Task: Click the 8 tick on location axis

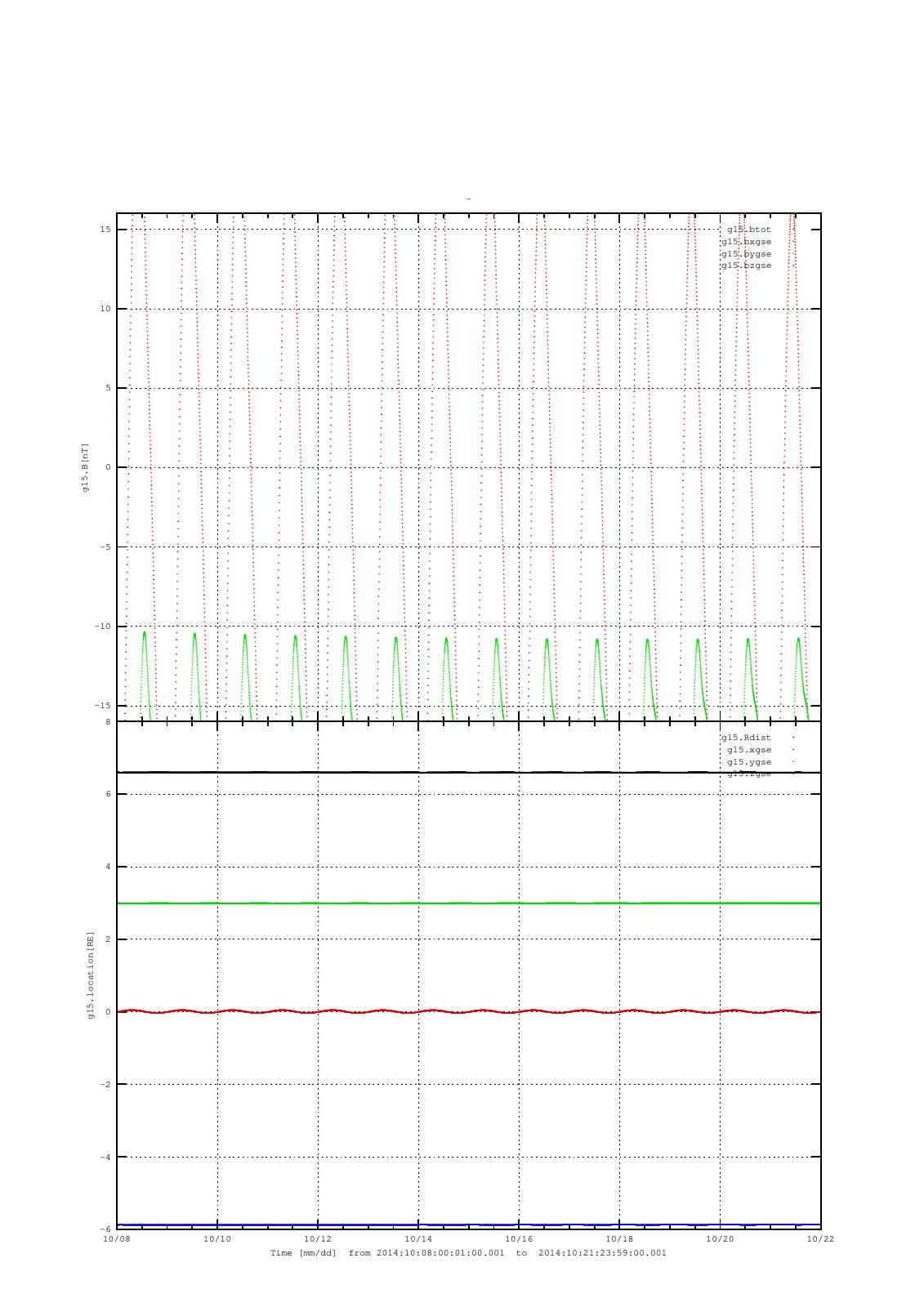Action: pos(108,722)
